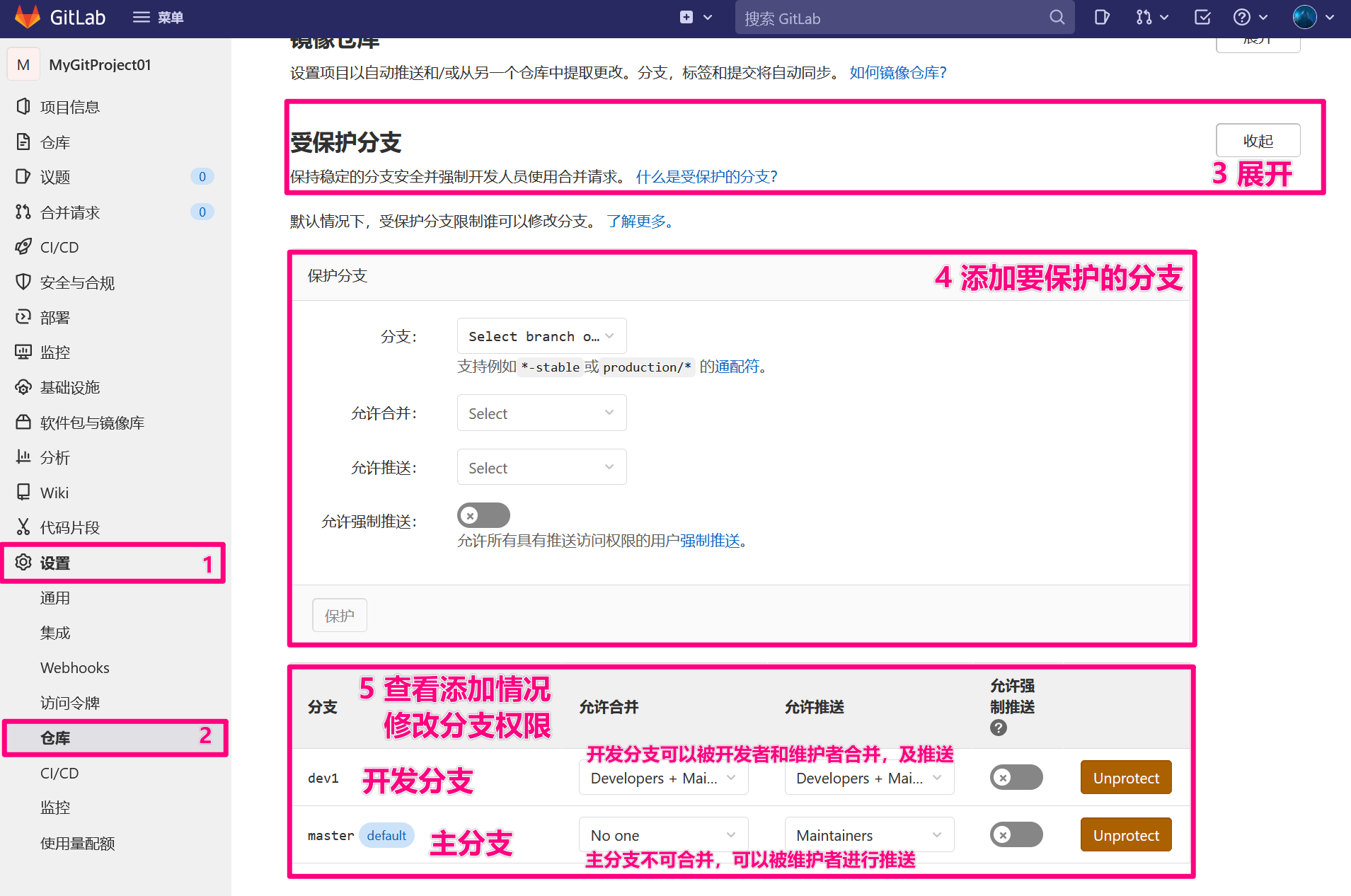Click the dev1 branch name cell
The height and width of the screenshot is (896, 1351).
[323, 778]
